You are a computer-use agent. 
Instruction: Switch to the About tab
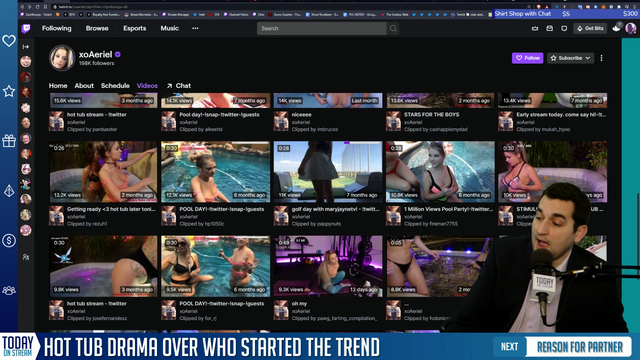coord(84,86)
